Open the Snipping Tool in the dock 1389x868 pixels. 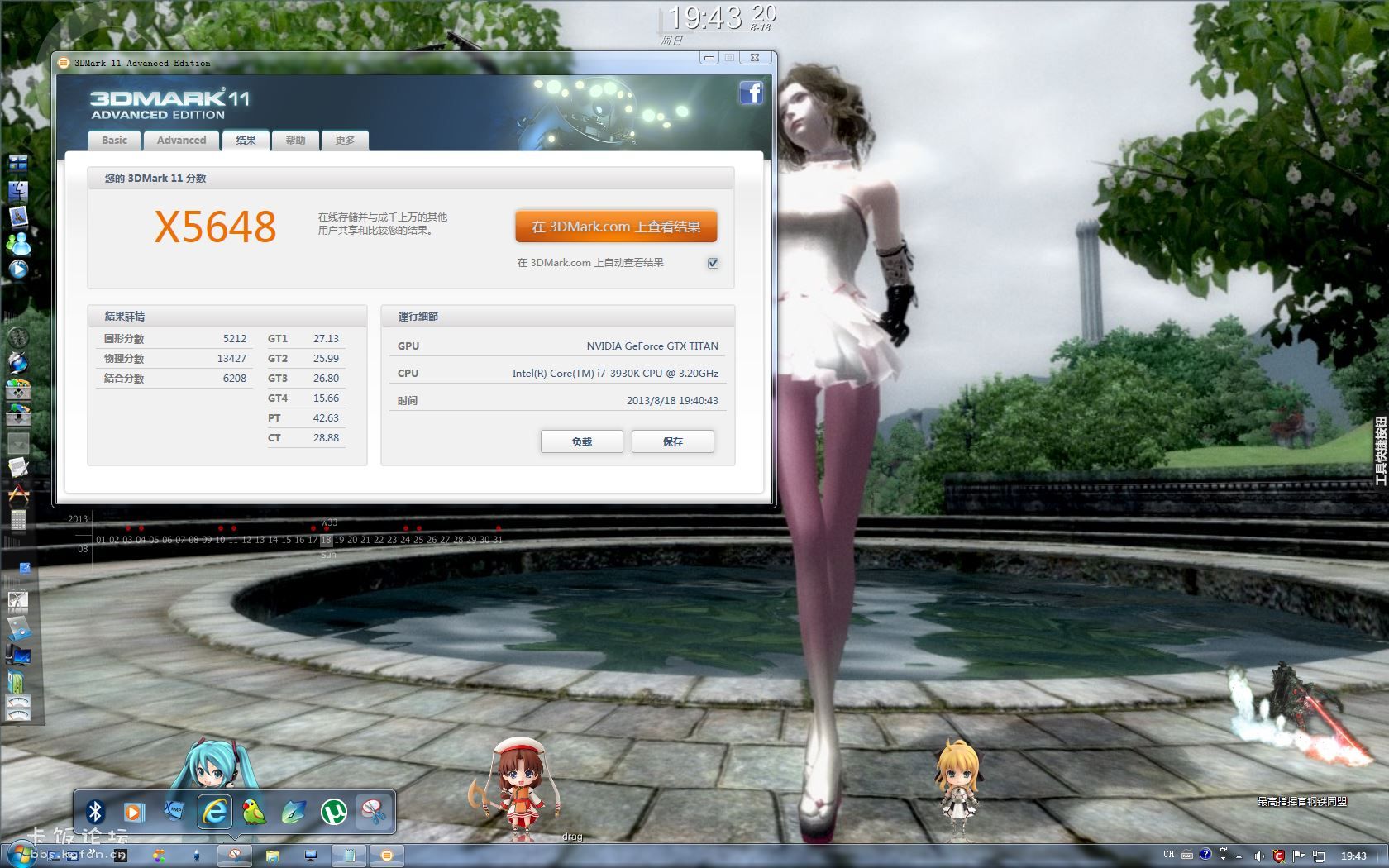point(374,812)
